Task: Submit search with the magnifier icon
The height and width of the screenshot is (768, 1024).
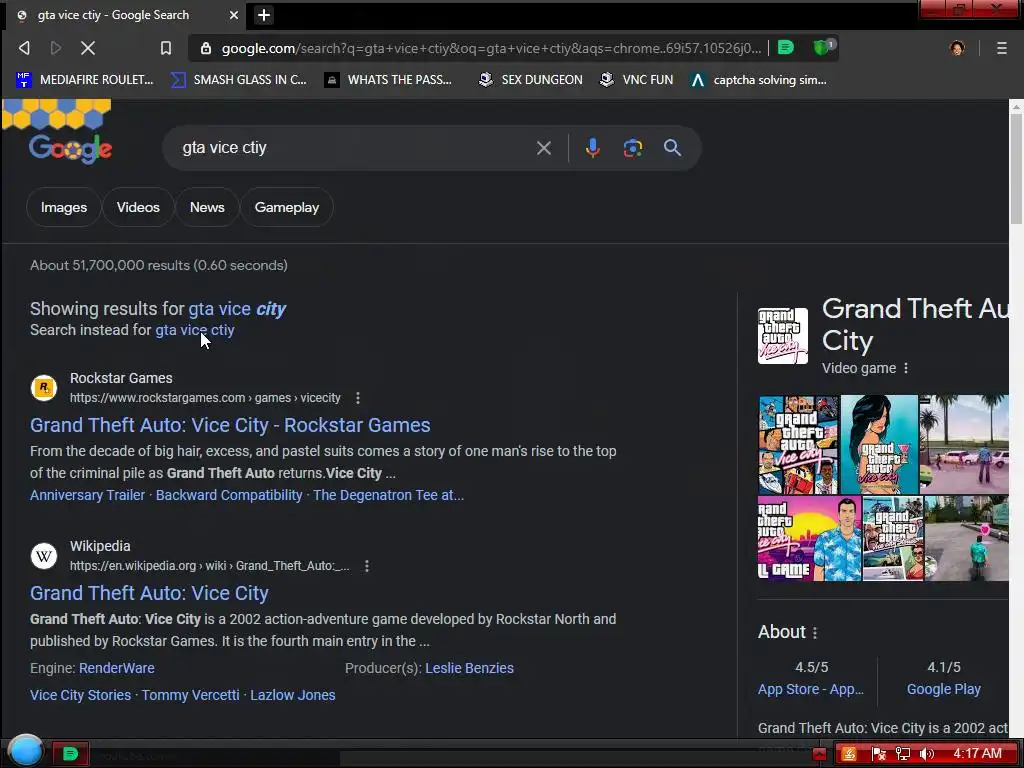Action: click(x=672, y=148)
